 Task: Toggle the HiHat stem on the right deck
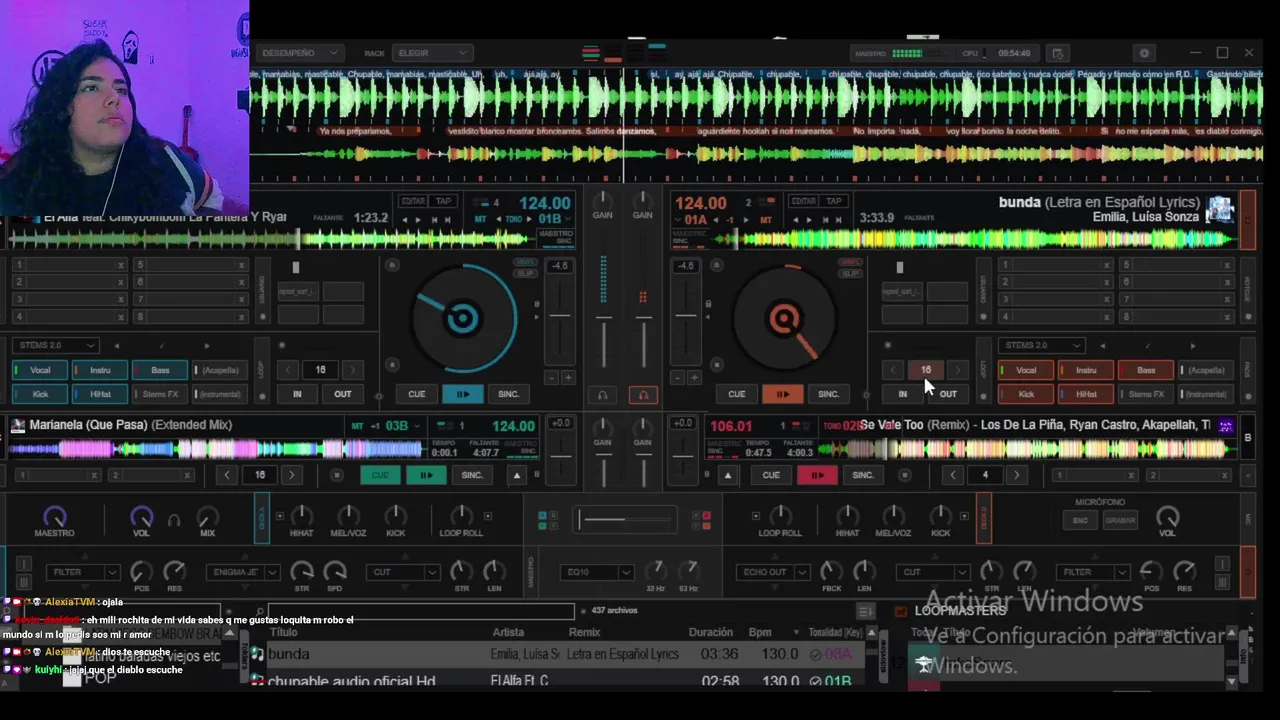[x=1086, y=394]
